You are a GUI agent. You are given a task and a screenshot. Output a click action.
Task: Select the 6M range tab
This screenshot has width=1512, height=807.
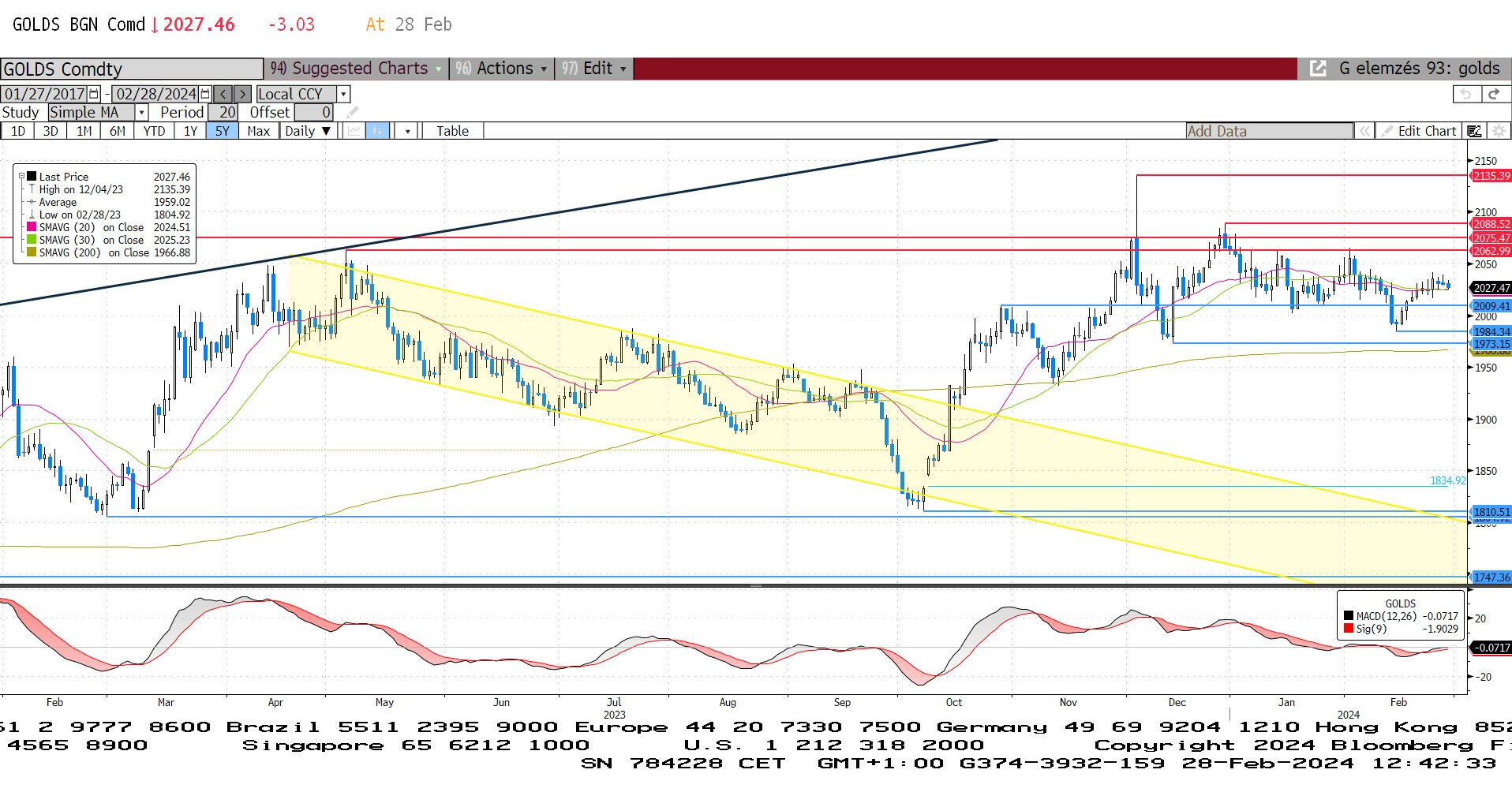tap(118, 131)
